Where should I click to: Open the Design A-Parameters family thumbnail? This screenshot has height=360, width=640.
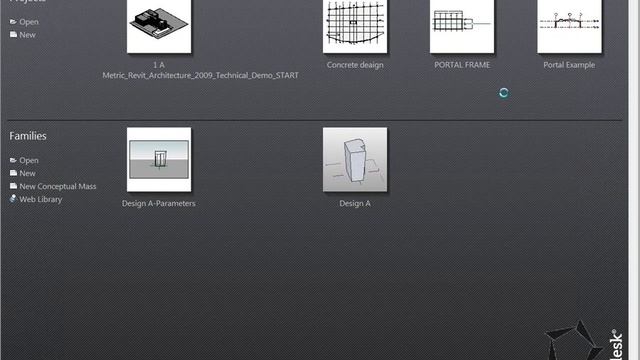(159, 160)
